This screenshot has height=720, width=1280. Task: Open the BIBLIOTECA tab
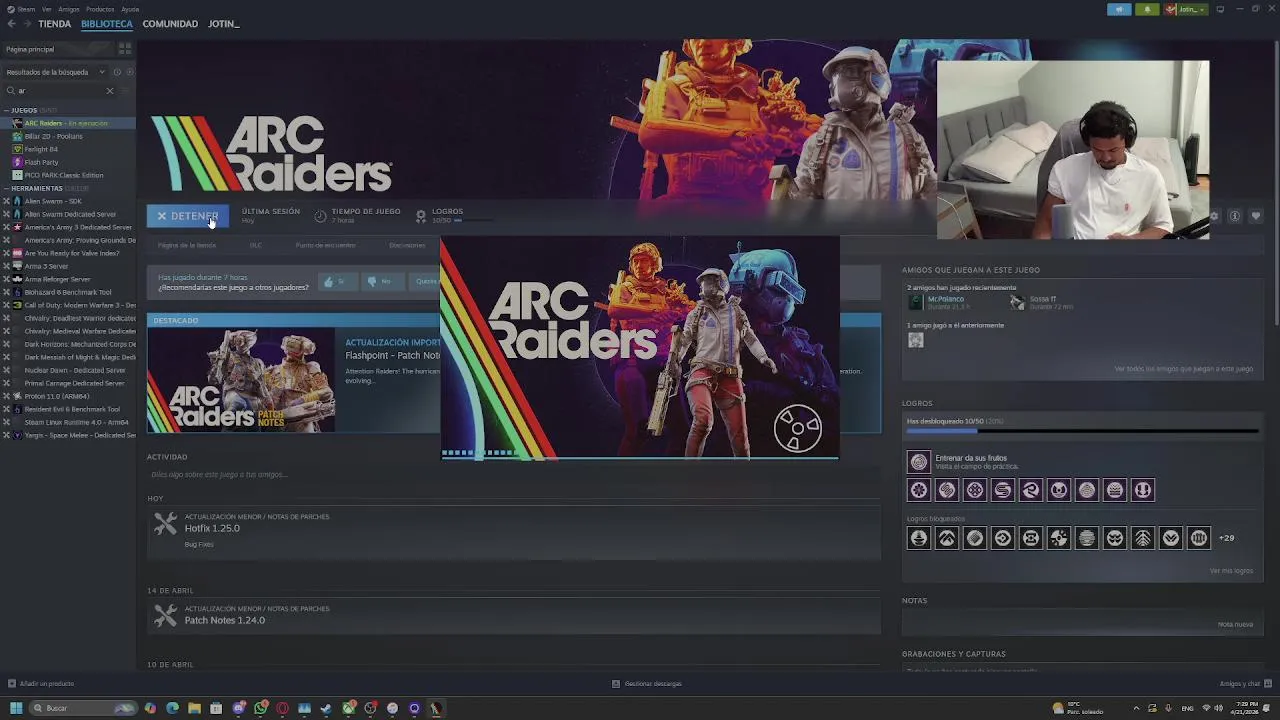pyautogui.click(x=107, y=24)
